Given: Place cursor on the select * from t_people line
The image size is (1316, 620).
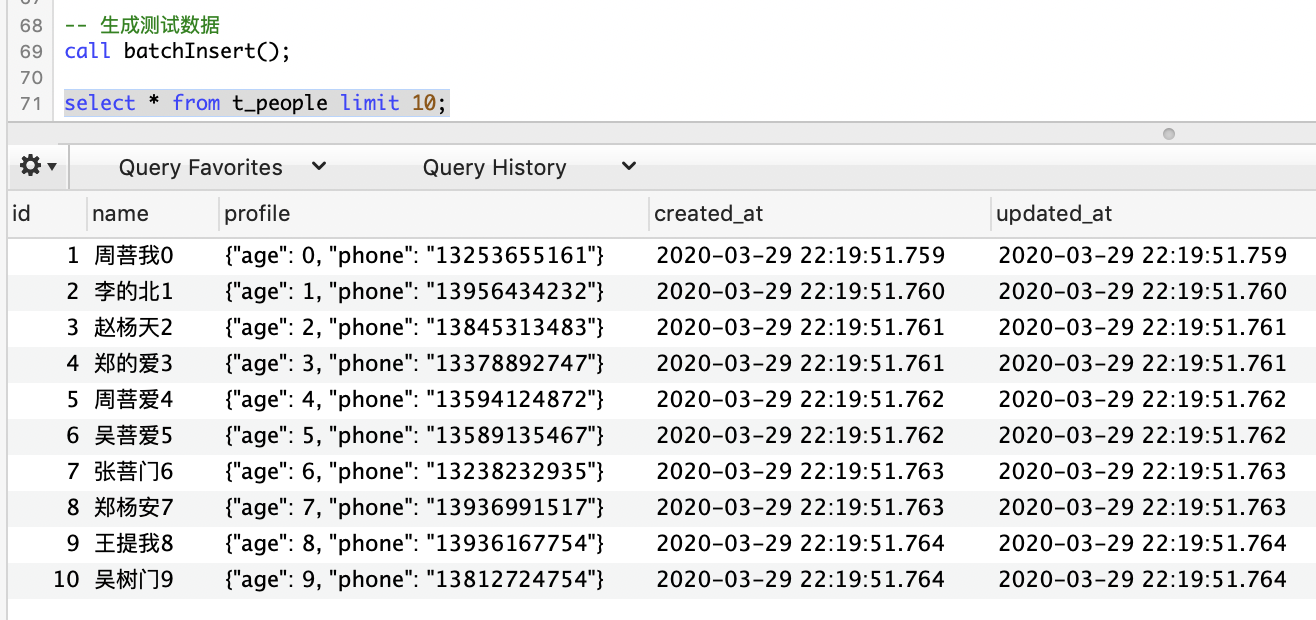Looking at the screenshot, I should pos(253,103).
